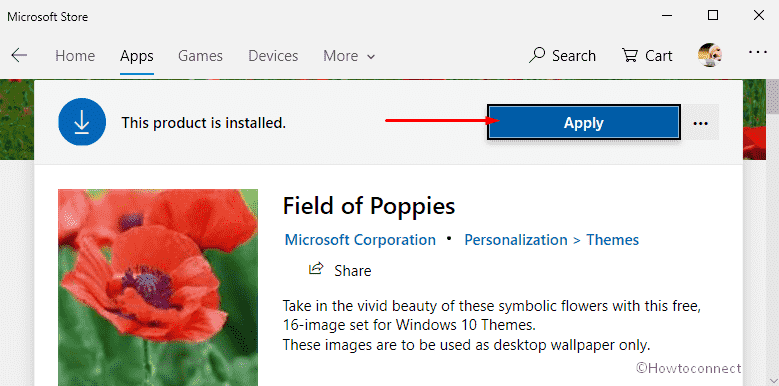Open more options beside Apply button
This screenshot has width=779, height=386.
(701, 123)
